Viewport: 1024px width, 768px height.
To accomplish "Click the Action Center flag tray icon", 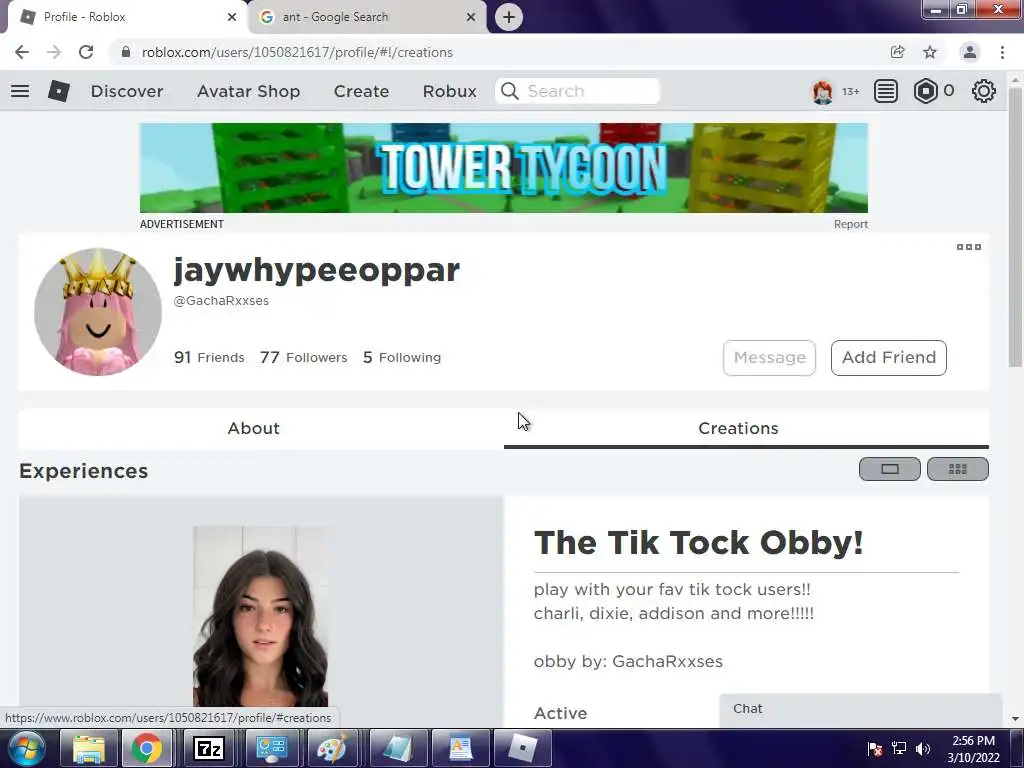I will pyautogui.click(x=875, y=748).
